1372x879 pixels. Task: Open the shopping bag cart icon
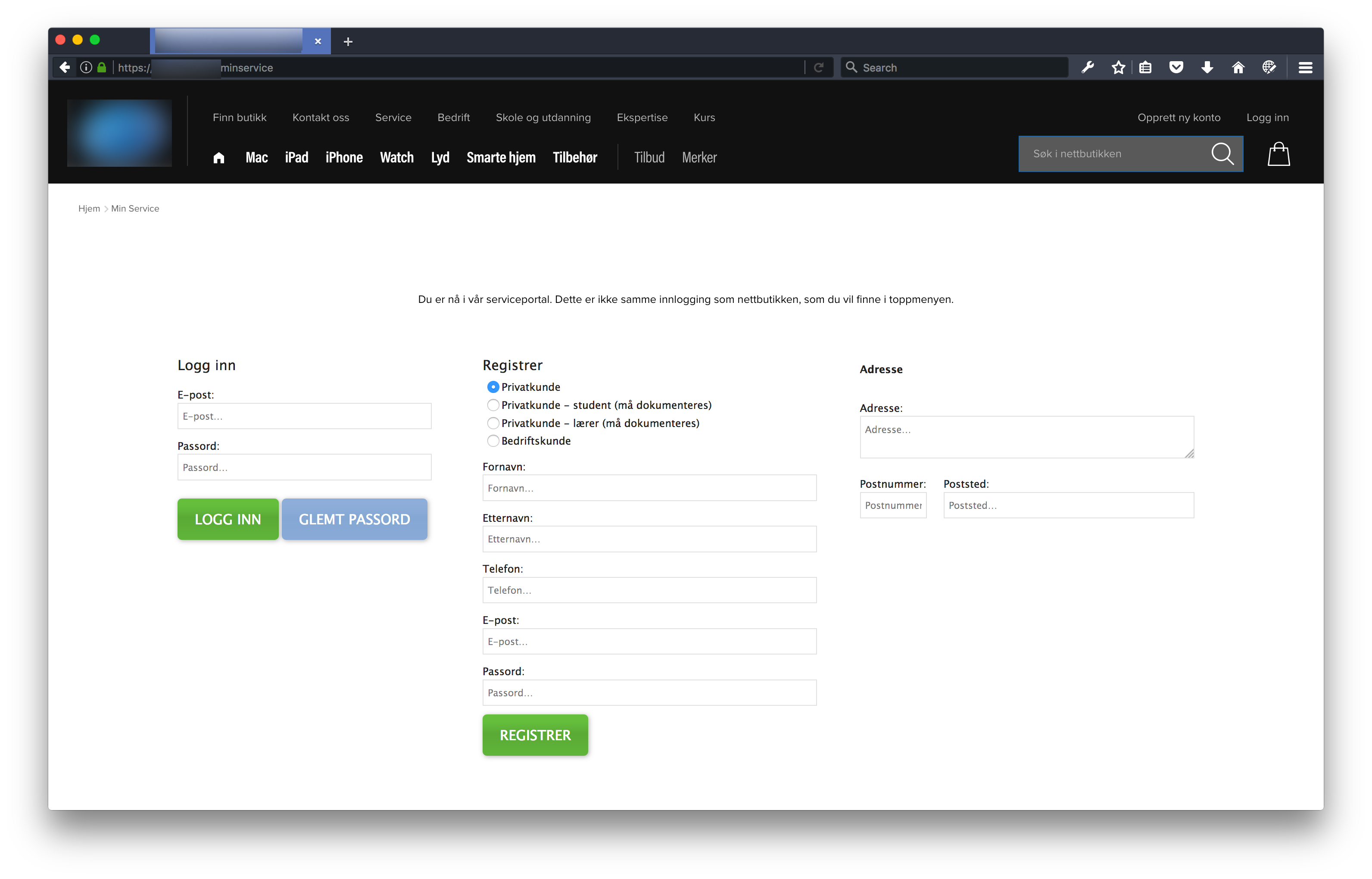click(1278, 154)
